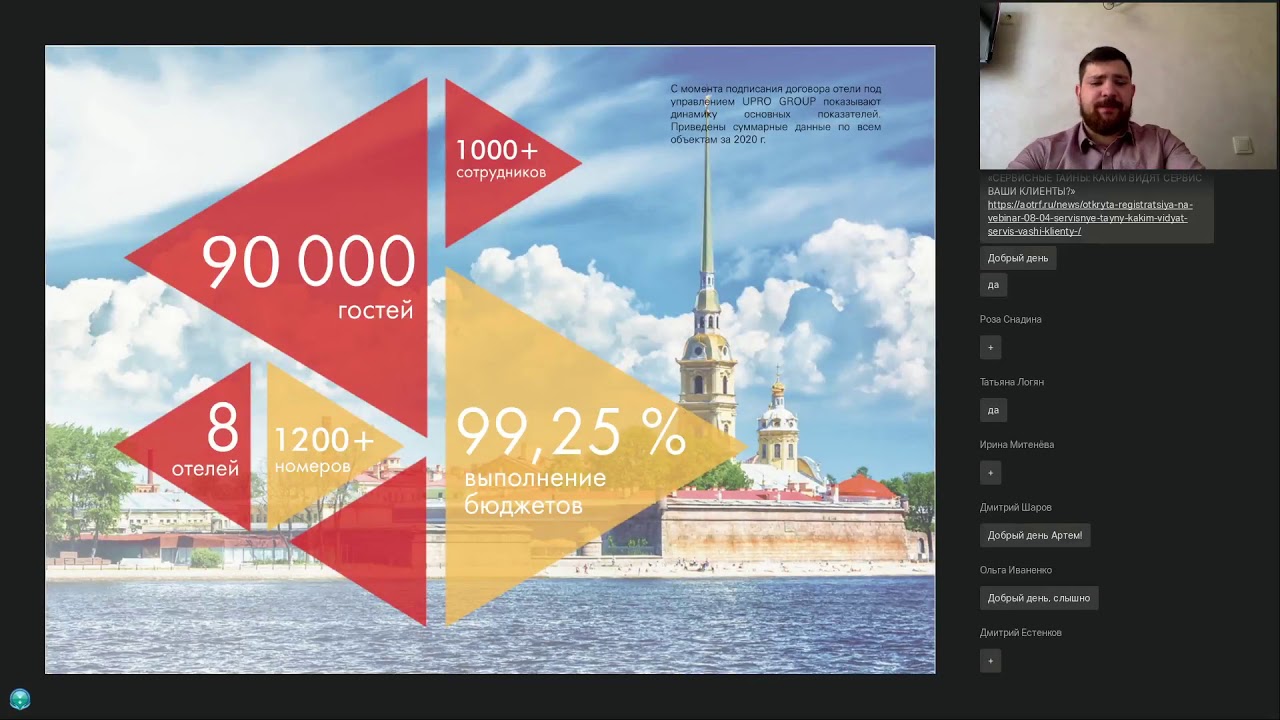
Task: Click the '+' message under Дмитрий Естенков
Action: click(x=991, y=661)
